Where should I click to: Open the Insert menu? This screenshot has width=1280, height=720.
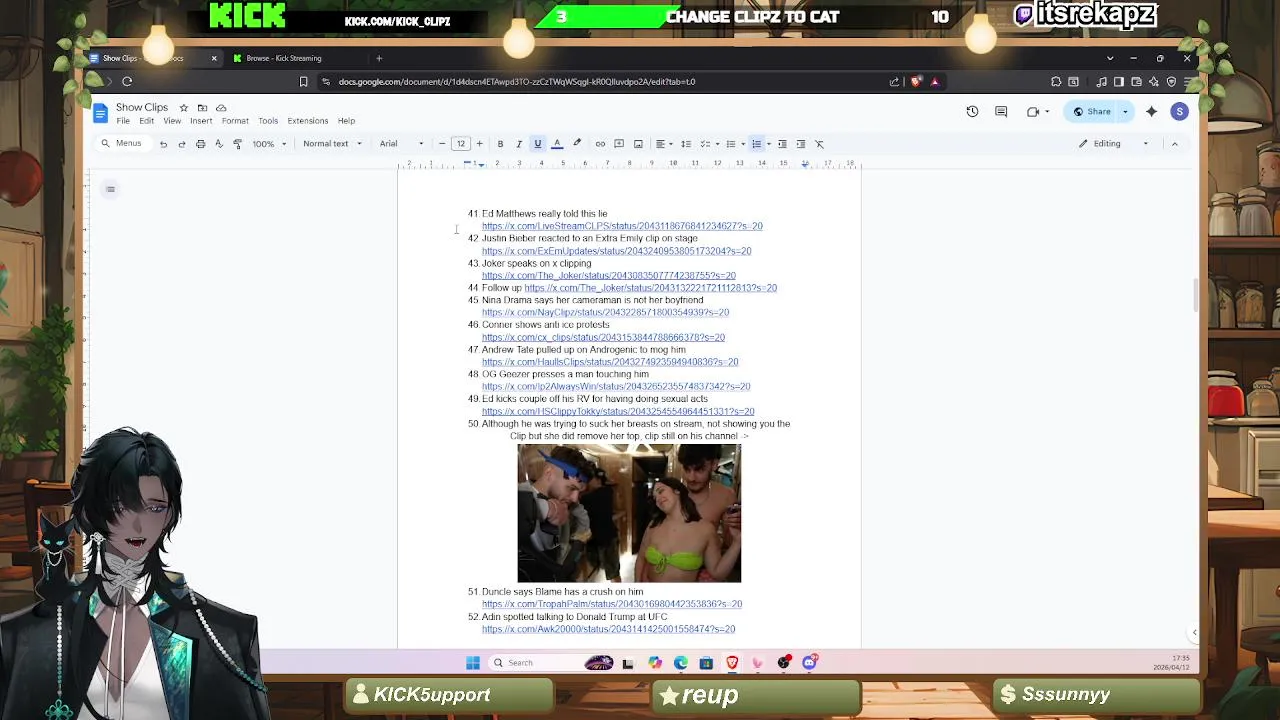201,121
